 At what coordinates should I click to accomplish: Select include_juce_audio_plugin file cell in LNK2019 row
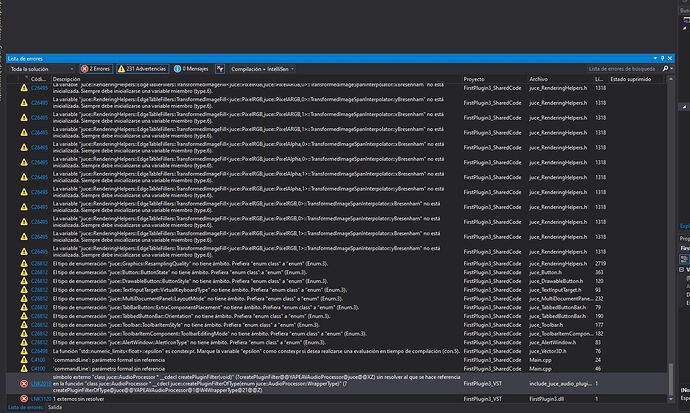(x=560, y=384)
